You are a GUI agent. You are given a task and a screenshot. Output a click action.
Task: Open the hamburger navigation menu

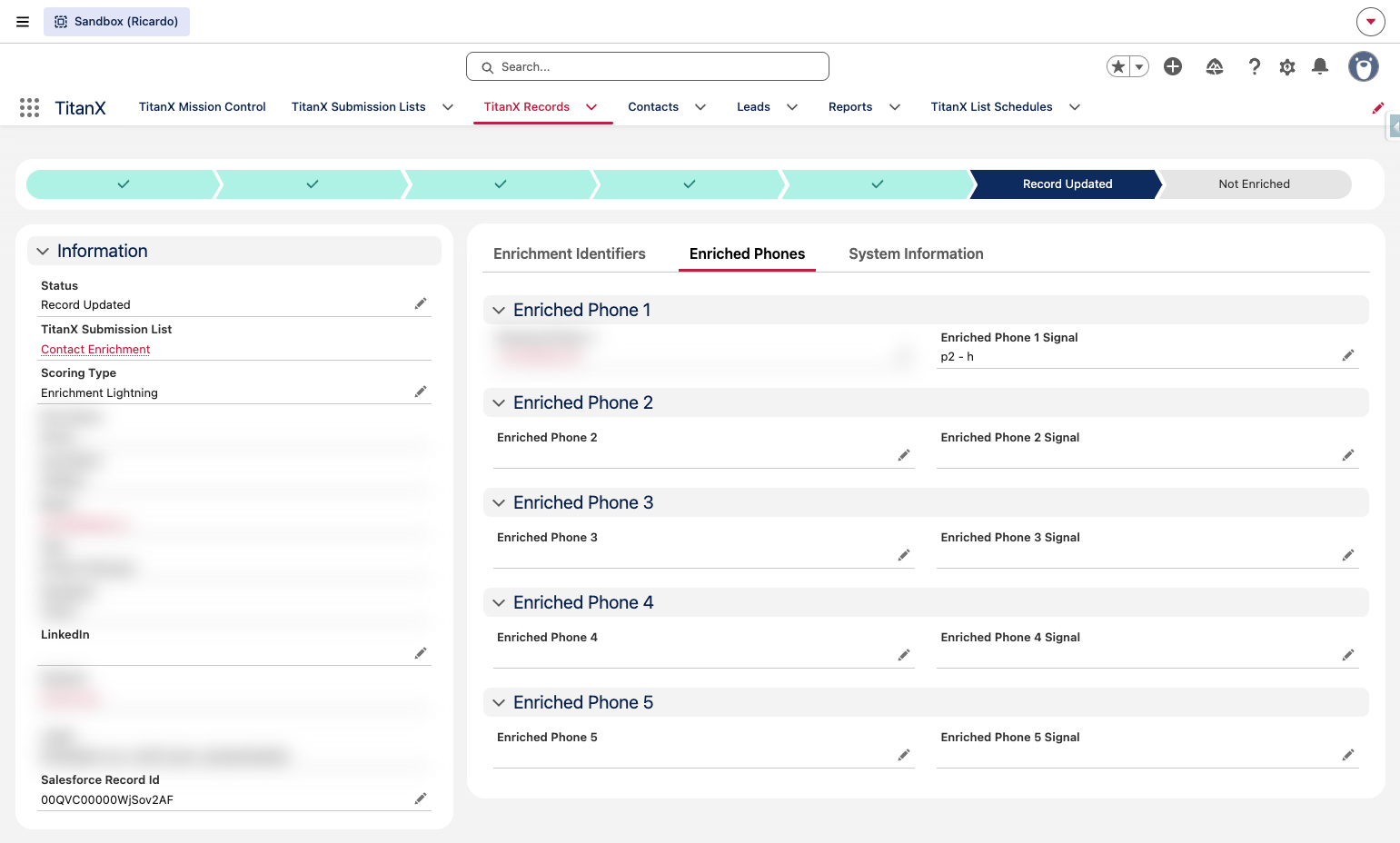pos(23,22)
